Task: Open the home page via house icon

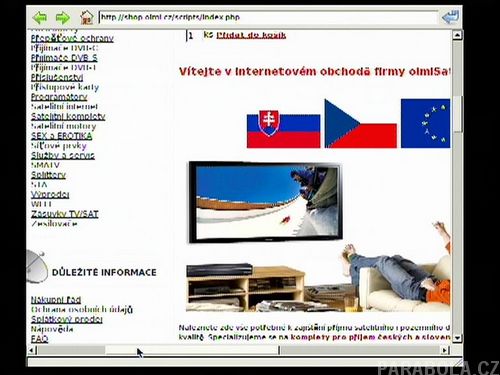Action: (x=87, y=17)
